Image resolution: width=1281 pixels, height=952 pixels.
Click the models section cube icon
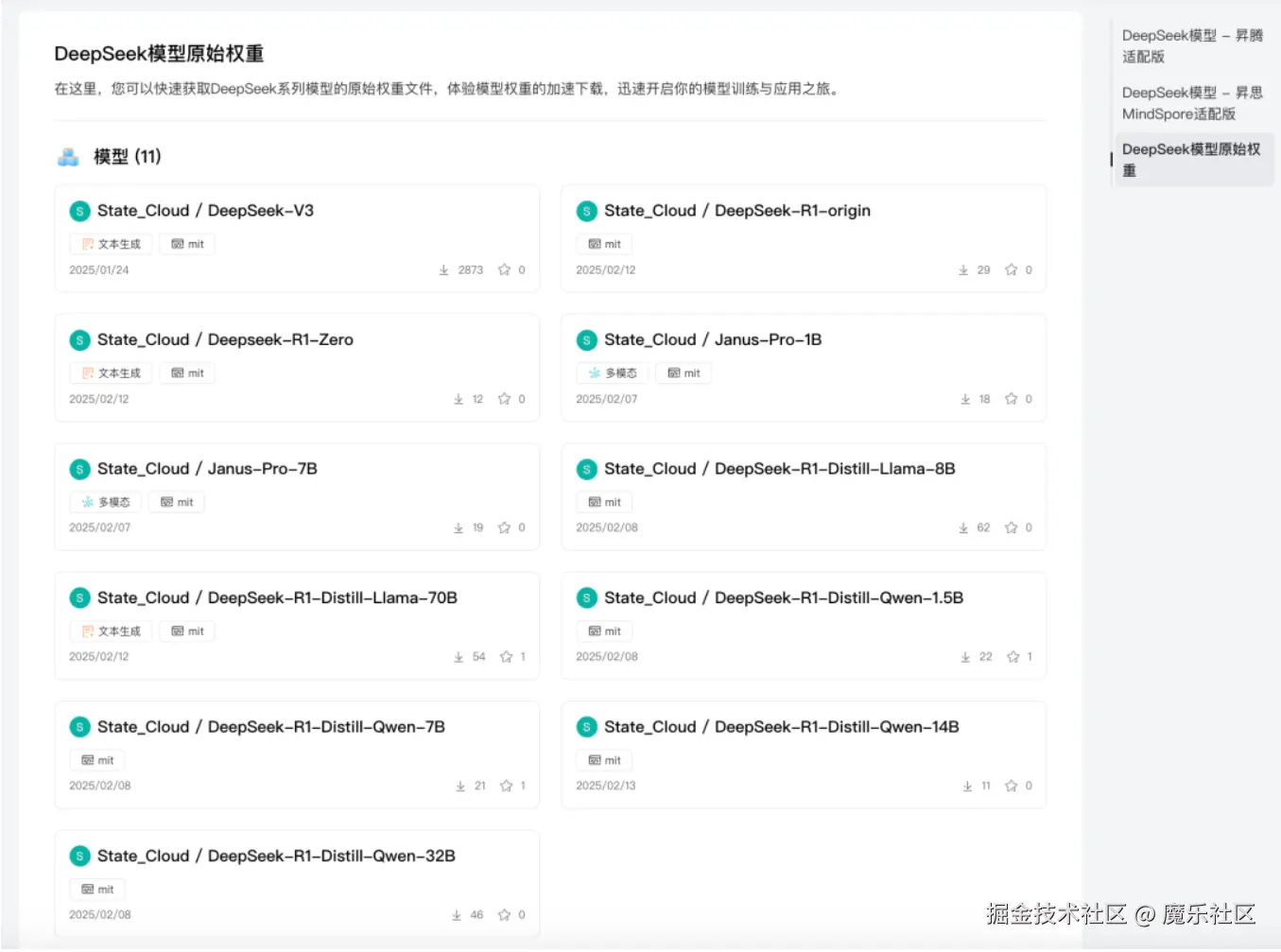pos(68,157)
